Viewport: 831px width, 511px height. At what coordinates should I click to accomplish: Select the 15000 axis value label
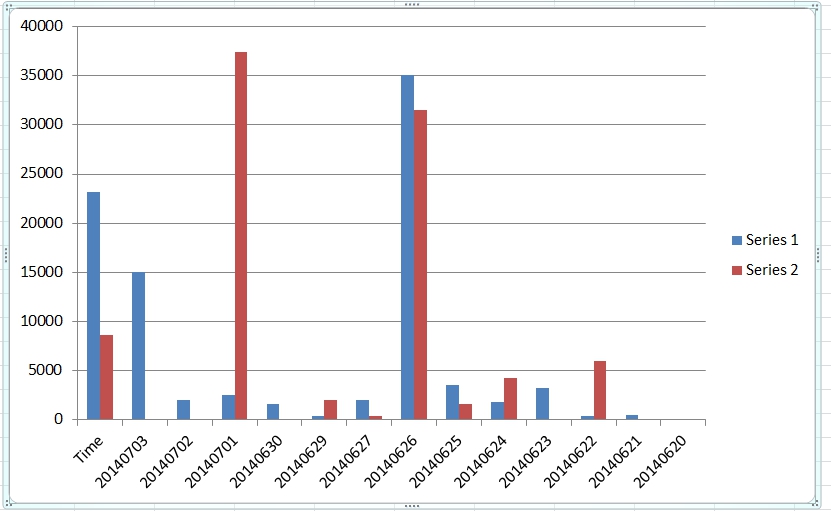pos(41,272)
